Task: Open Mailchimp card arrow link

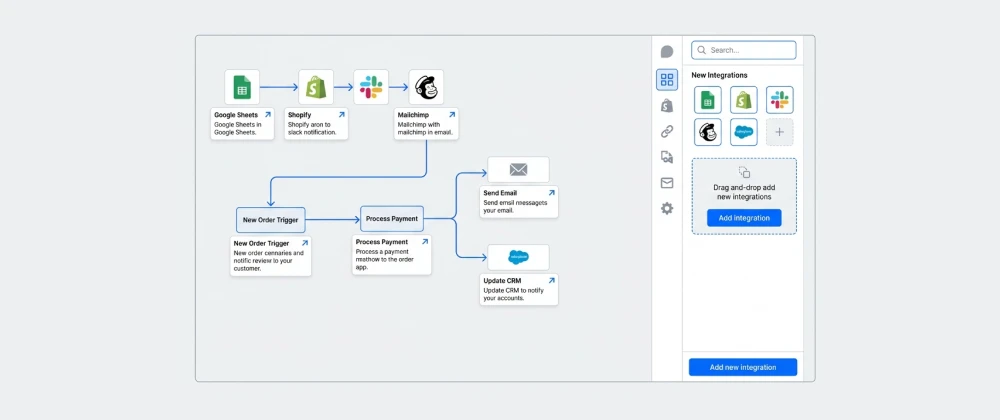Action: coord(452,115)
